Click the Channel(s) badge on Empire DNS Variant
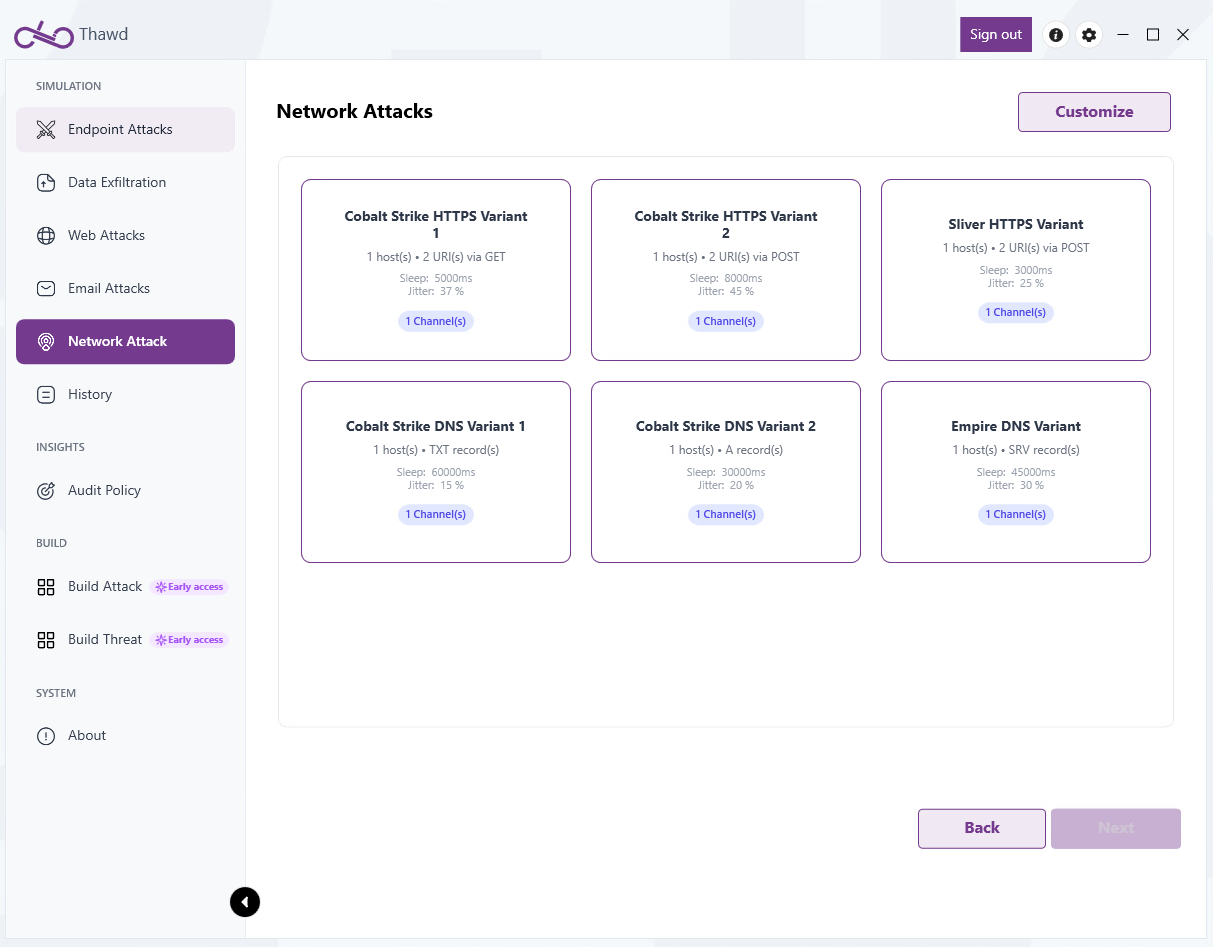This screenshot has height=947, width=1213. (x=1016, y=515)
